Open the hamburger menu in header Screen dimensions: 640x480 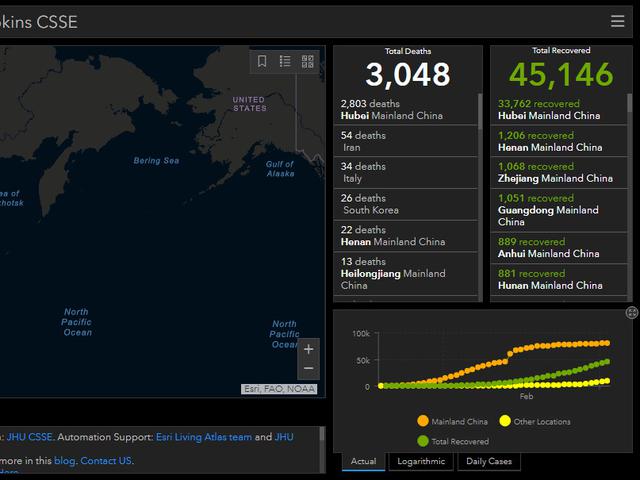[x=617, y=21]
